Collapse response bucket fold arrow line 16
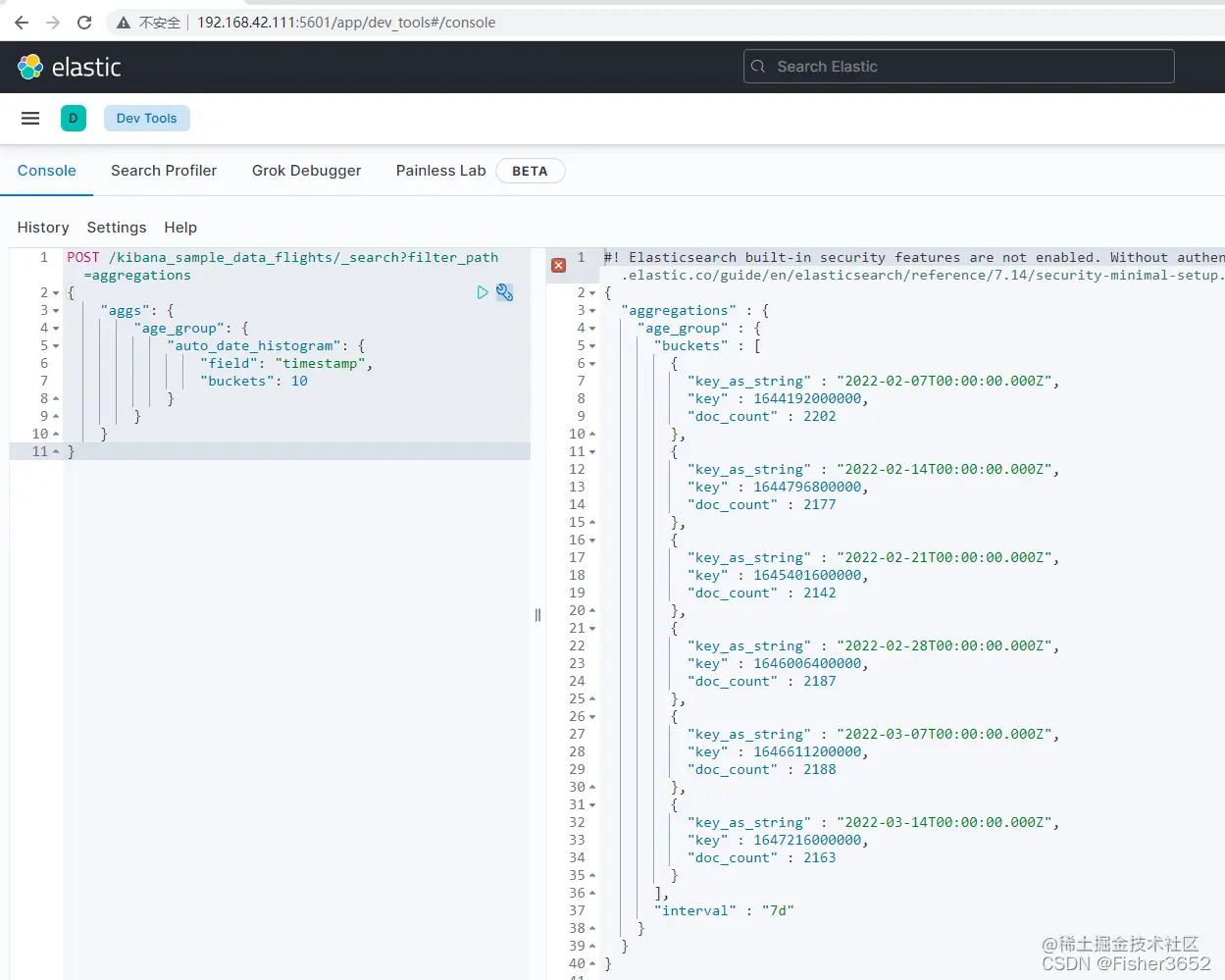The image size is (1225, 980). click(592, 541)
